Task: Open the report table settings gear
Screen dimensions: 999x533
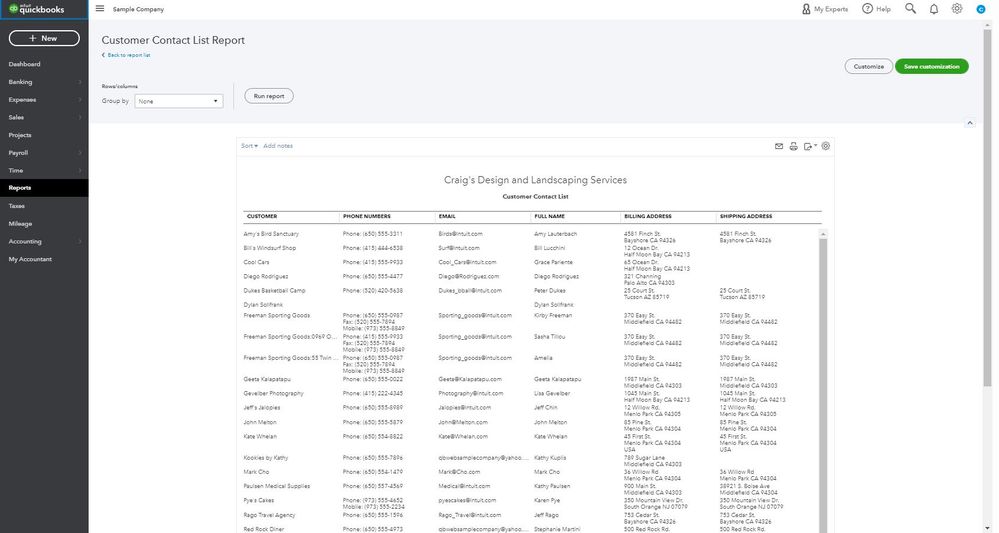Action: [x=826, y=146]
